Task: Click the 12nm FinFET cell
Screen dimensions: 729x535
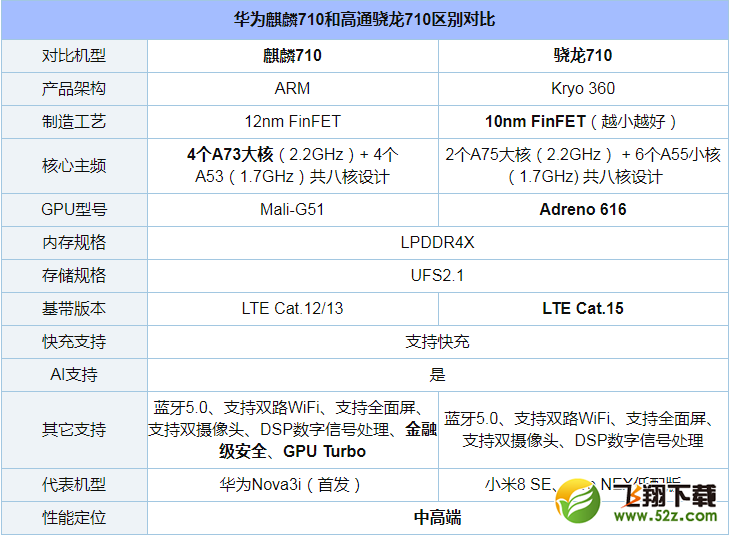Action: [292, 122]
